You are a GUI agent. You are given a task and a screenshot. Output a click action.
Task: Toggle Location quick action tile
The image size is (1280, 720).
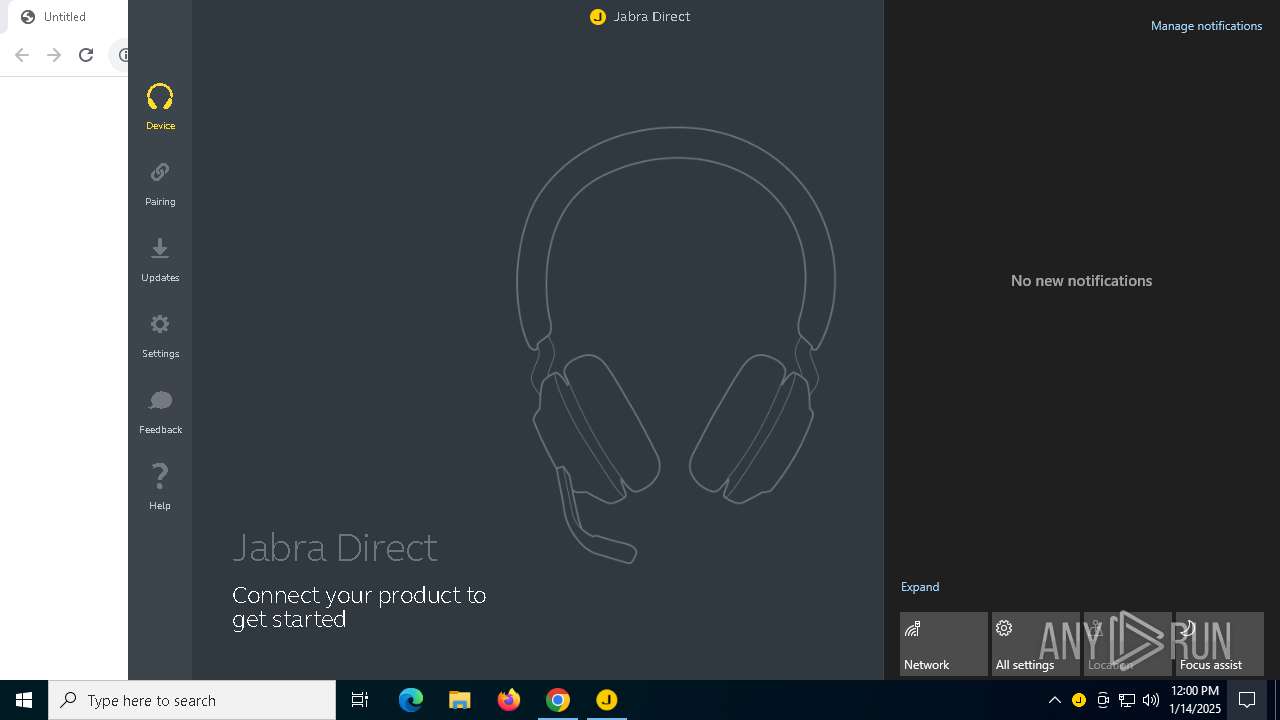1127,643
